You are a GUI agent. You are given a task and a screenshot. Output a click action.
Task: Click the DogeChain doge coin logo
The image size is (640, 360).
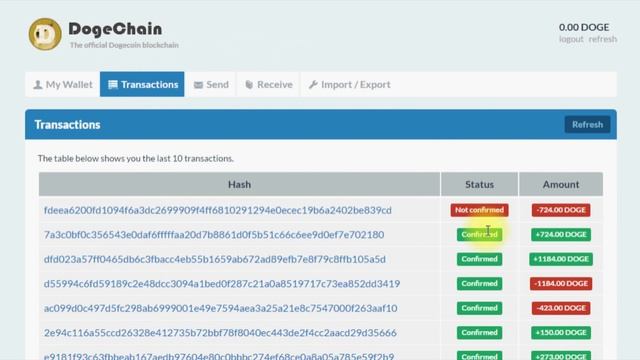click(45, 34)
